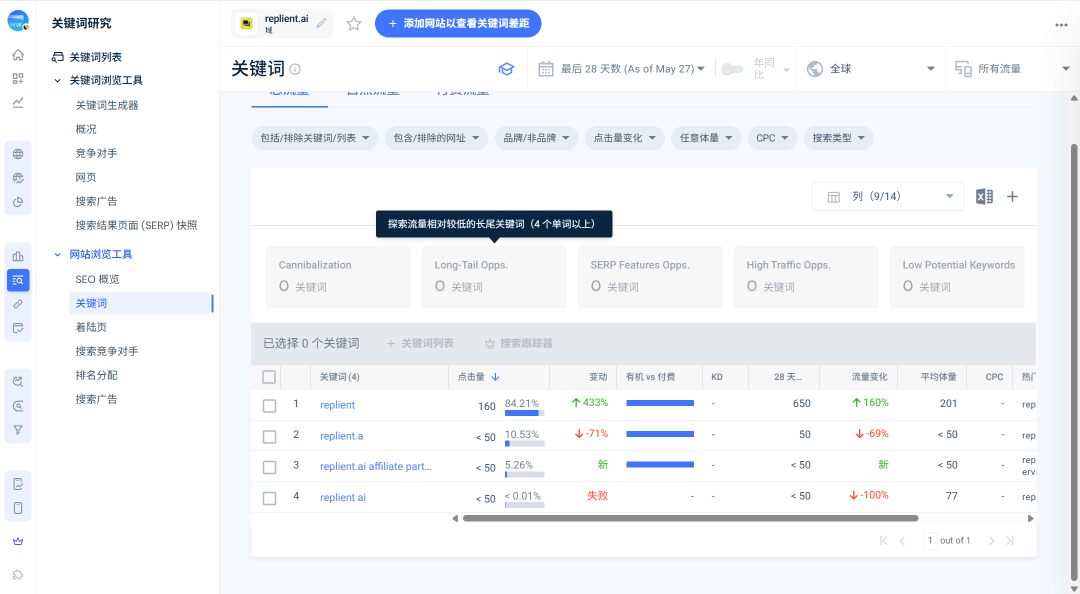1080x594 pixels.
Task: Open the 品牌/非品牌 filter dropdown
Action: coord(536,138)
